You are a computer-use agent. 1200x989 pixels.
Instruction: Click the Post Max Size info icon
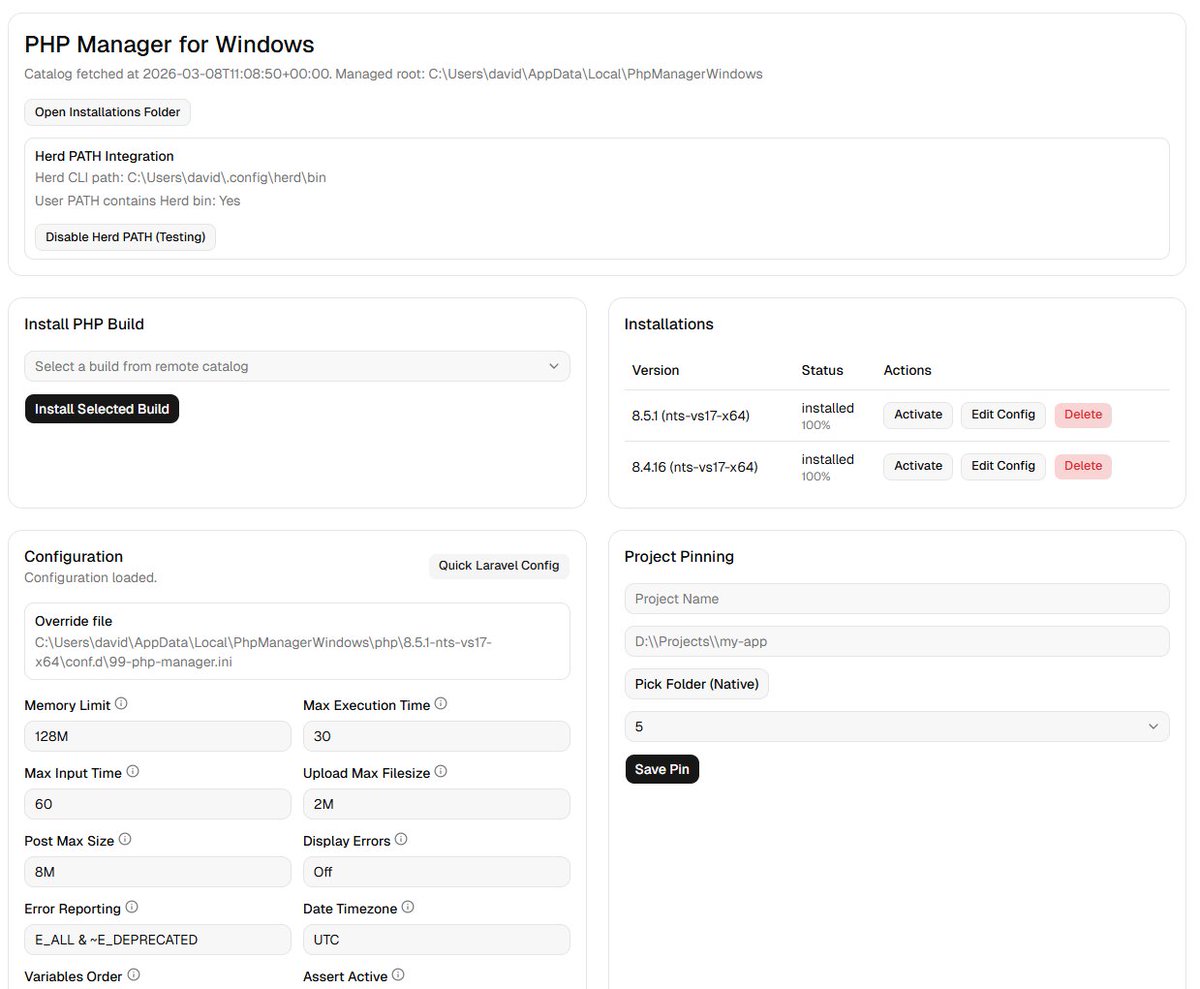(x=125, y=840)
